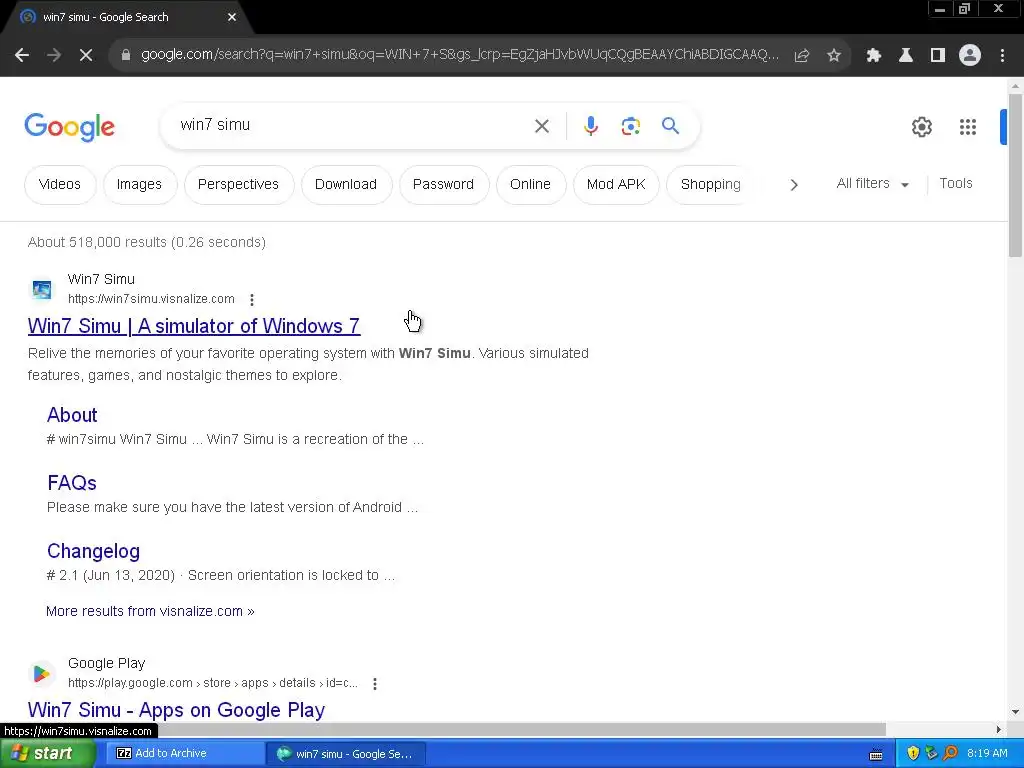Open the search Tools option
The image size is (1024, 768).
955,184
